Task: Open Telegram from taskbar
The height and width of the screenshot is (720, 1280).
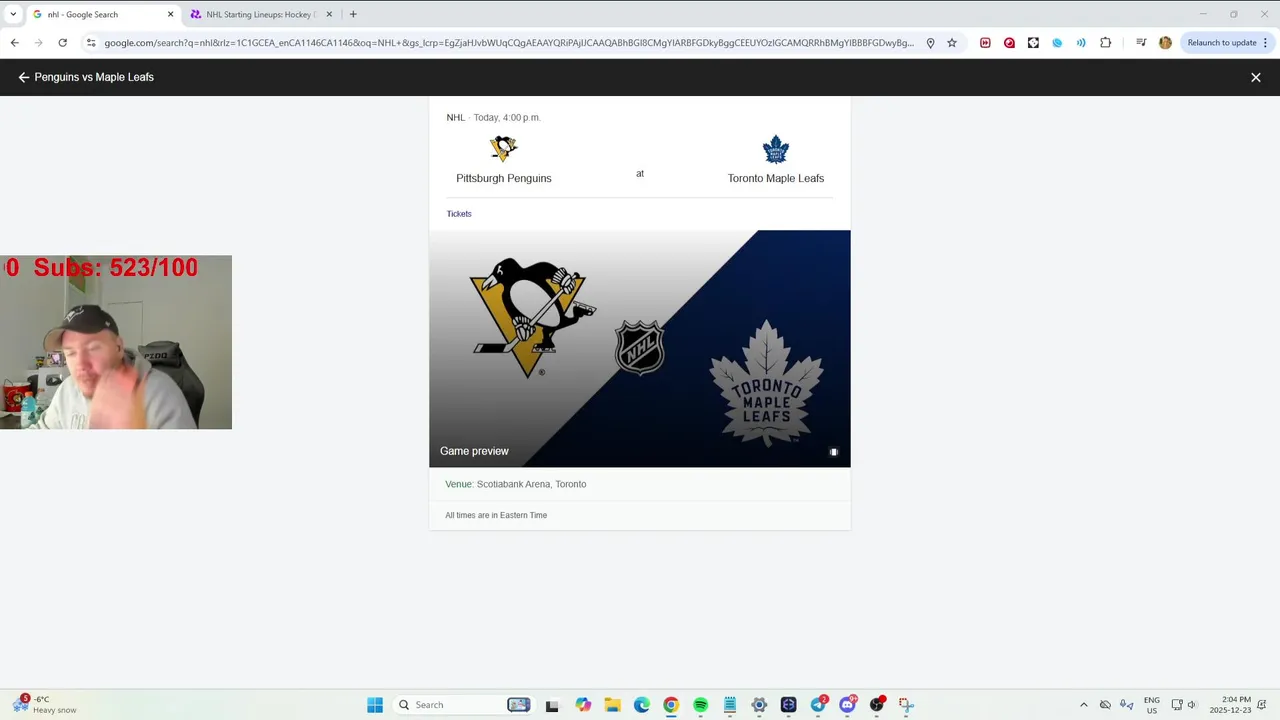Action: coord(818,705)
